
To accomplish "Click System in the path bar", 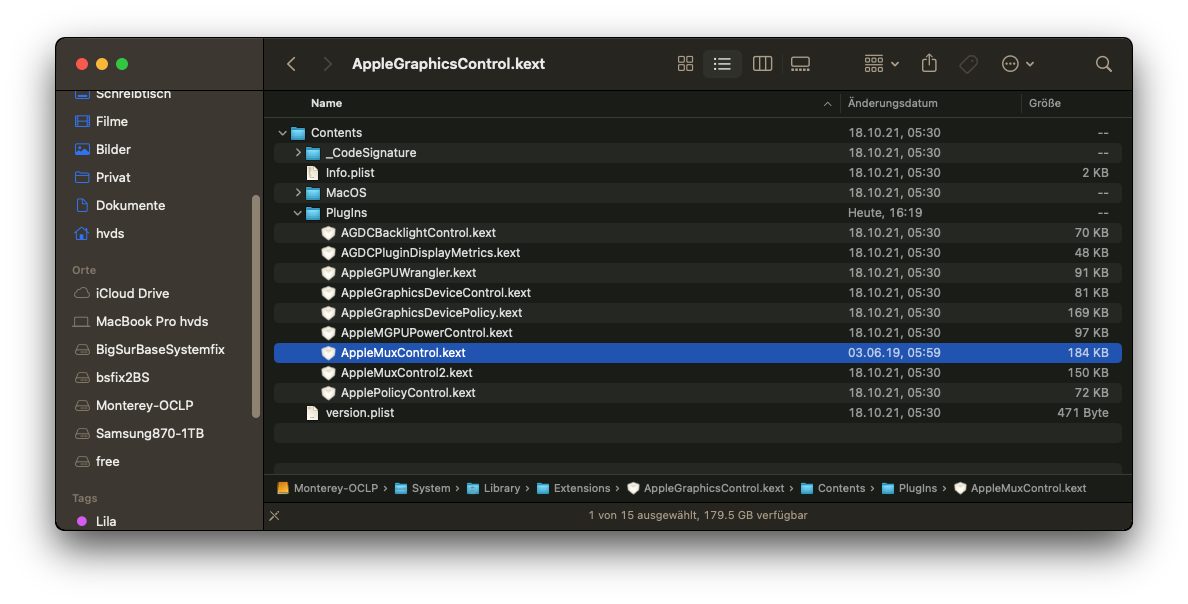I will (x=423, y=489).
